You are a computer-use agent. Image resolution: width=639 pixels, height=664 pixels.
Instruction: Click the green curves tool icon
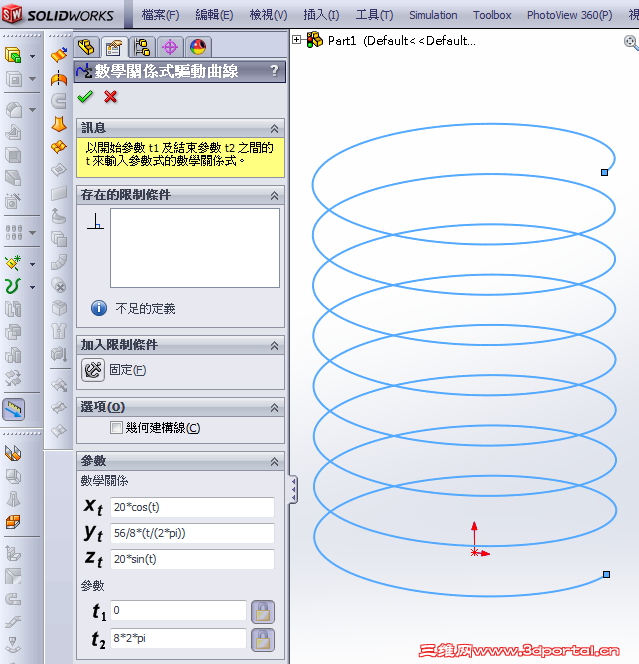pyautogui.click(x=13, y=286)
